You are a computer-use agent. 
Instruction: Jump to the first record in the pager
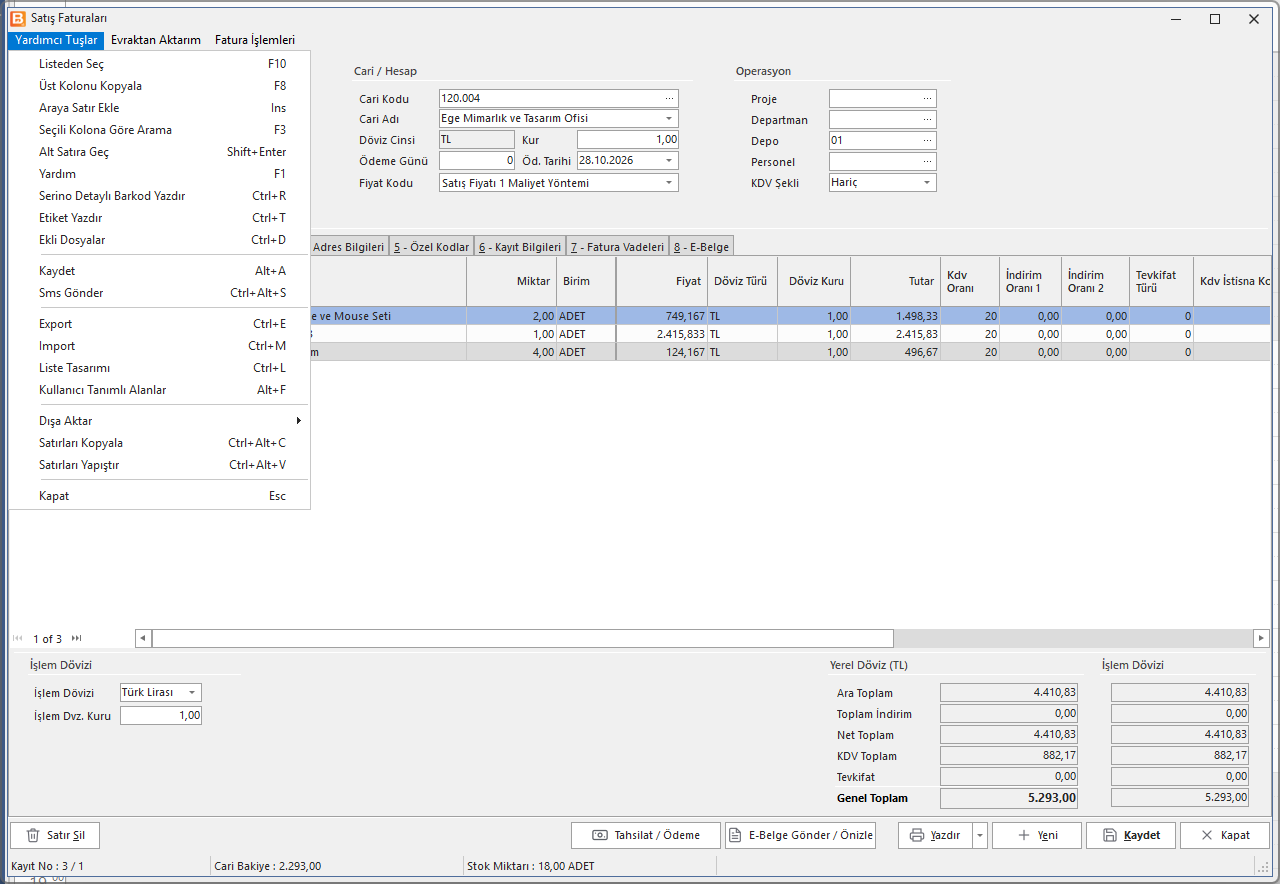point(18,638)
